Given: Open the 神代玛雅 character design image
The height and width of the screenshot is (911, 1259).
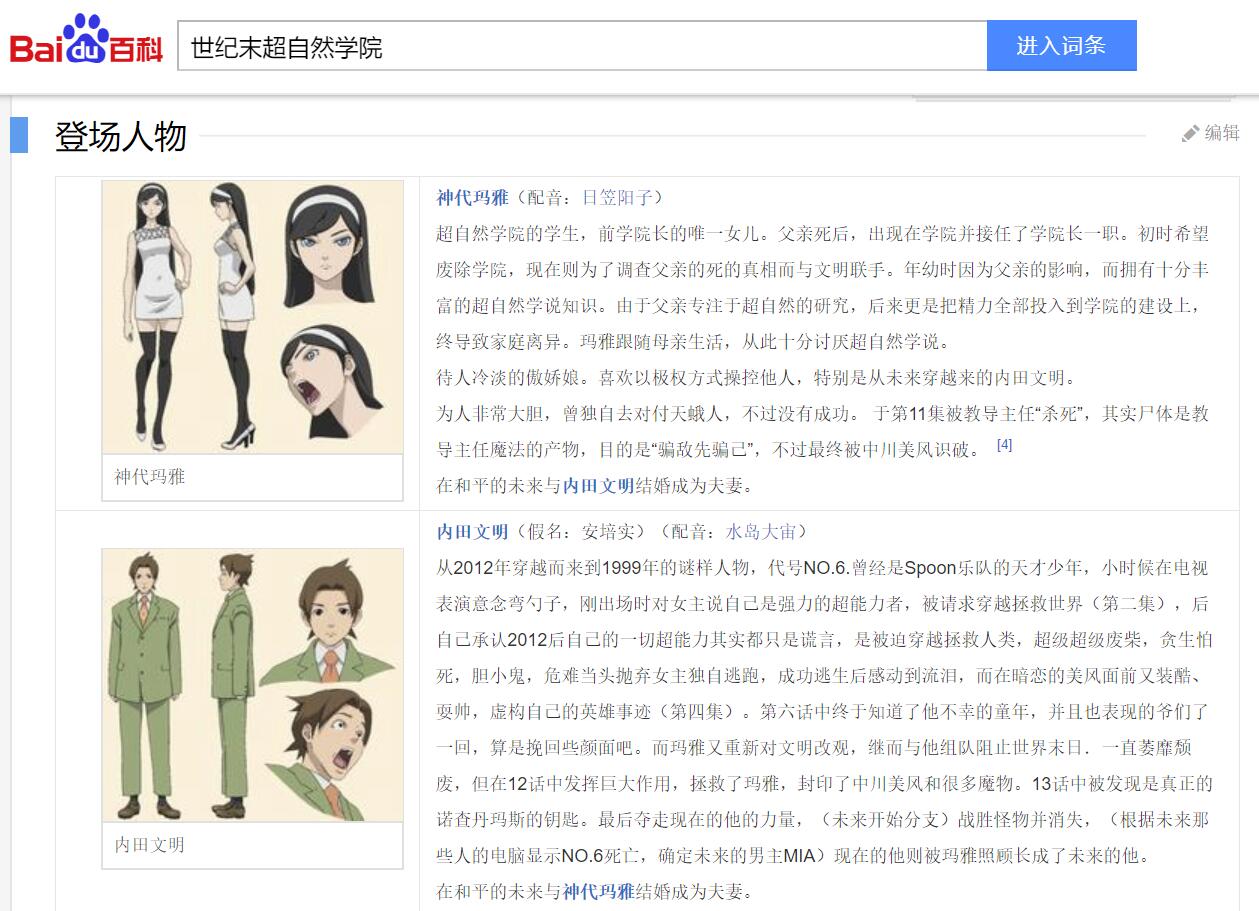Looking at the screenshot, I should point(252,316).
